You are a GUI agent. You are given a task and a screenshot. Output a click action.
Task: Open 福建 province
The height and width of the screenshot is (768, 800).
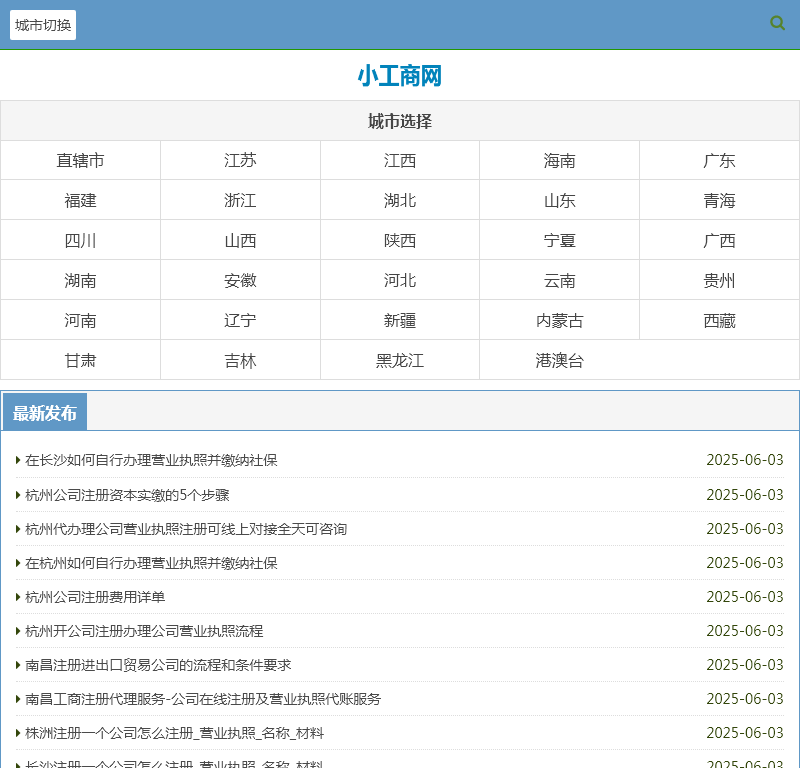click(80, 201)
